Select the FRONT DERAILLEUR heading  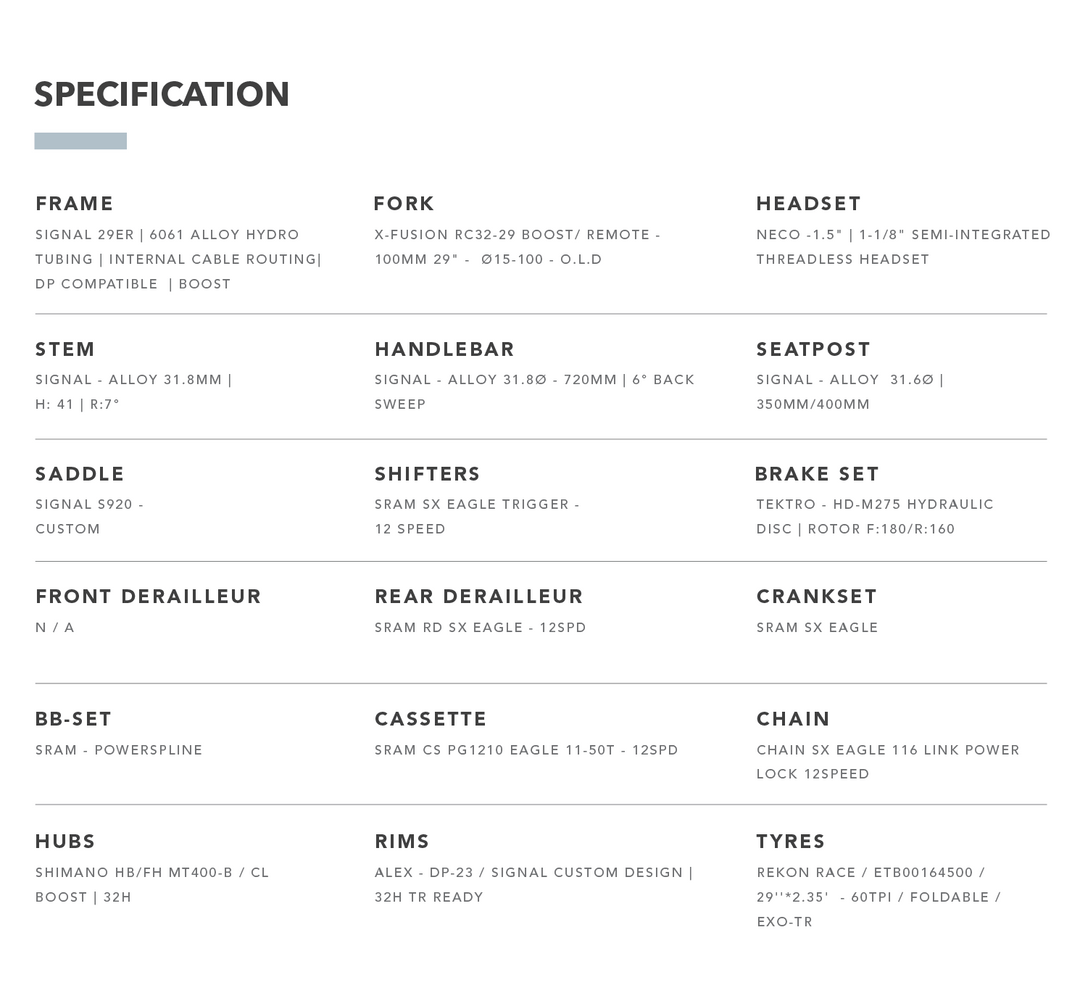(148, 597)
